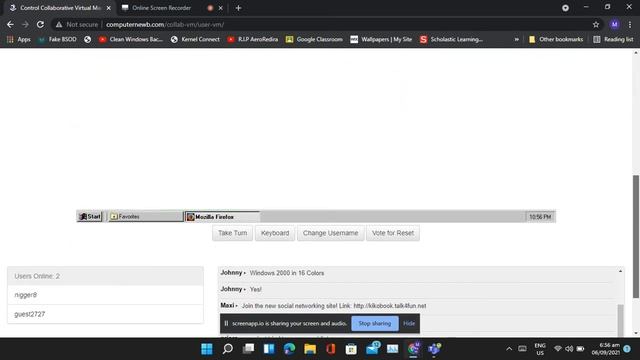
Task: Open a new browser tab
Action: 238,8
